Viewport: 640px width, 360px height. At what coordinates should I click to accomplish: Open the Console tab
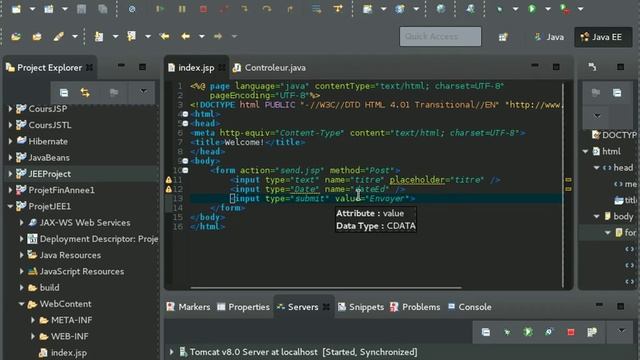coord(470,307)
